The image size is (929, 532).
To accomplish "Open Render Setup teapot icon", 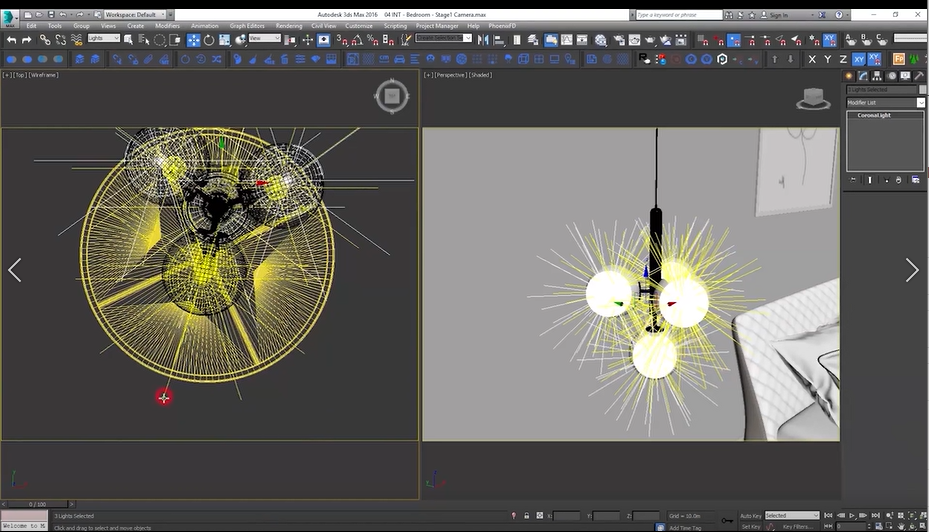I will tap(619, 40).
